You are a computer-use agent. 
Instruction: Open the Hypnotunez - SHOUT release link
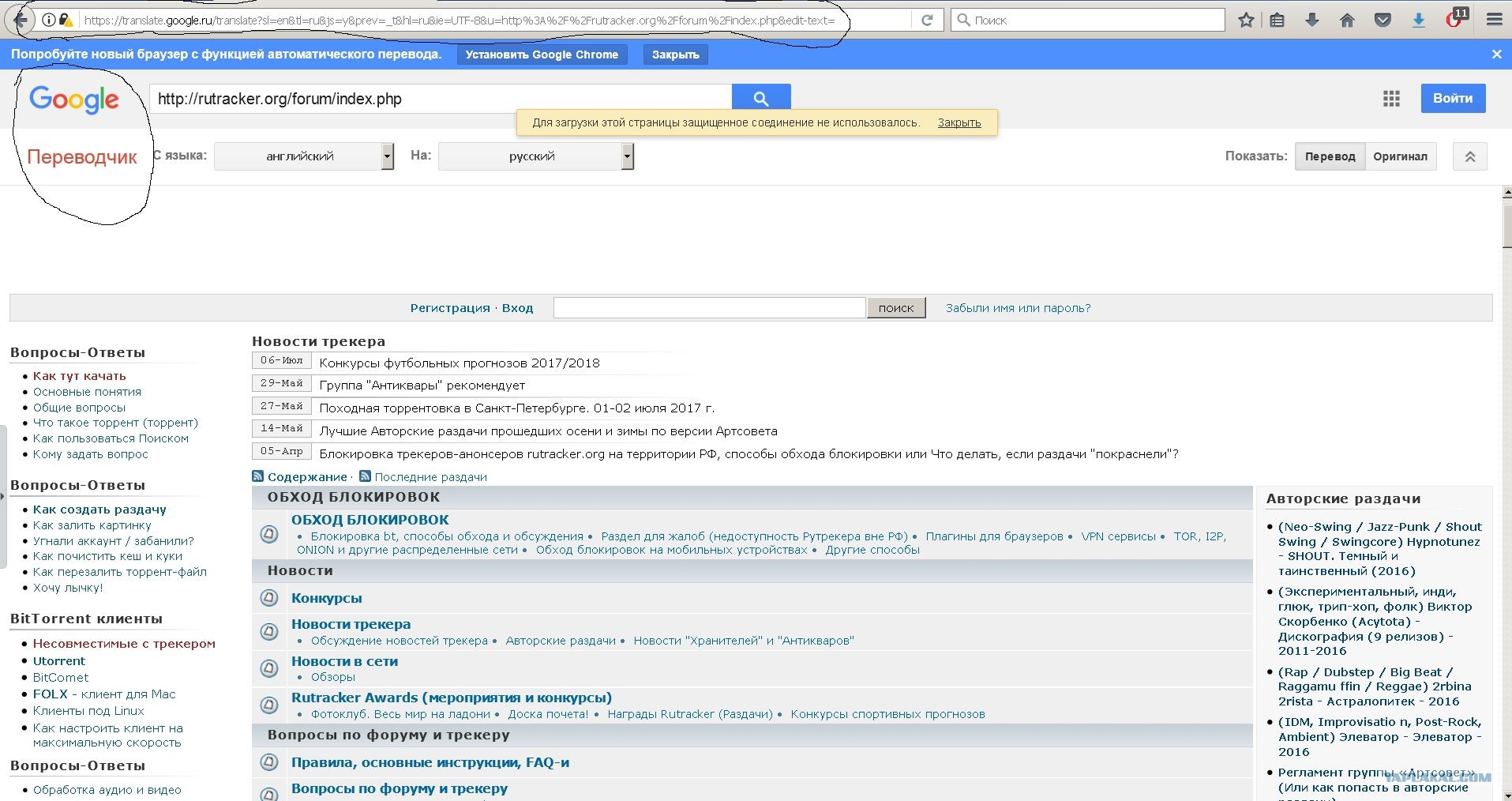click(1379, 549)
